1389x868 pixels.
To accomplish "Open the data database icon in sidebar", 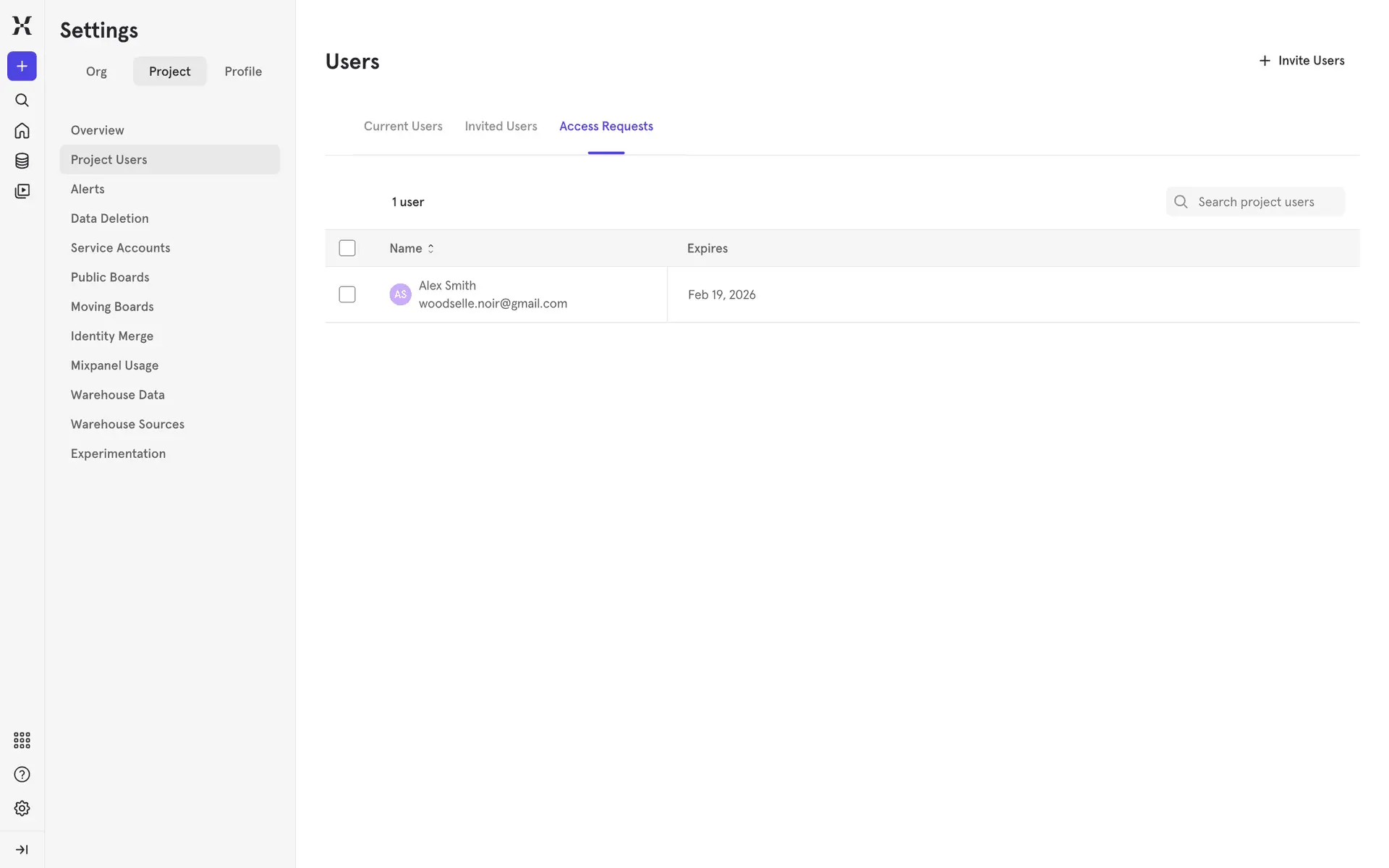I will click(22, 161).
